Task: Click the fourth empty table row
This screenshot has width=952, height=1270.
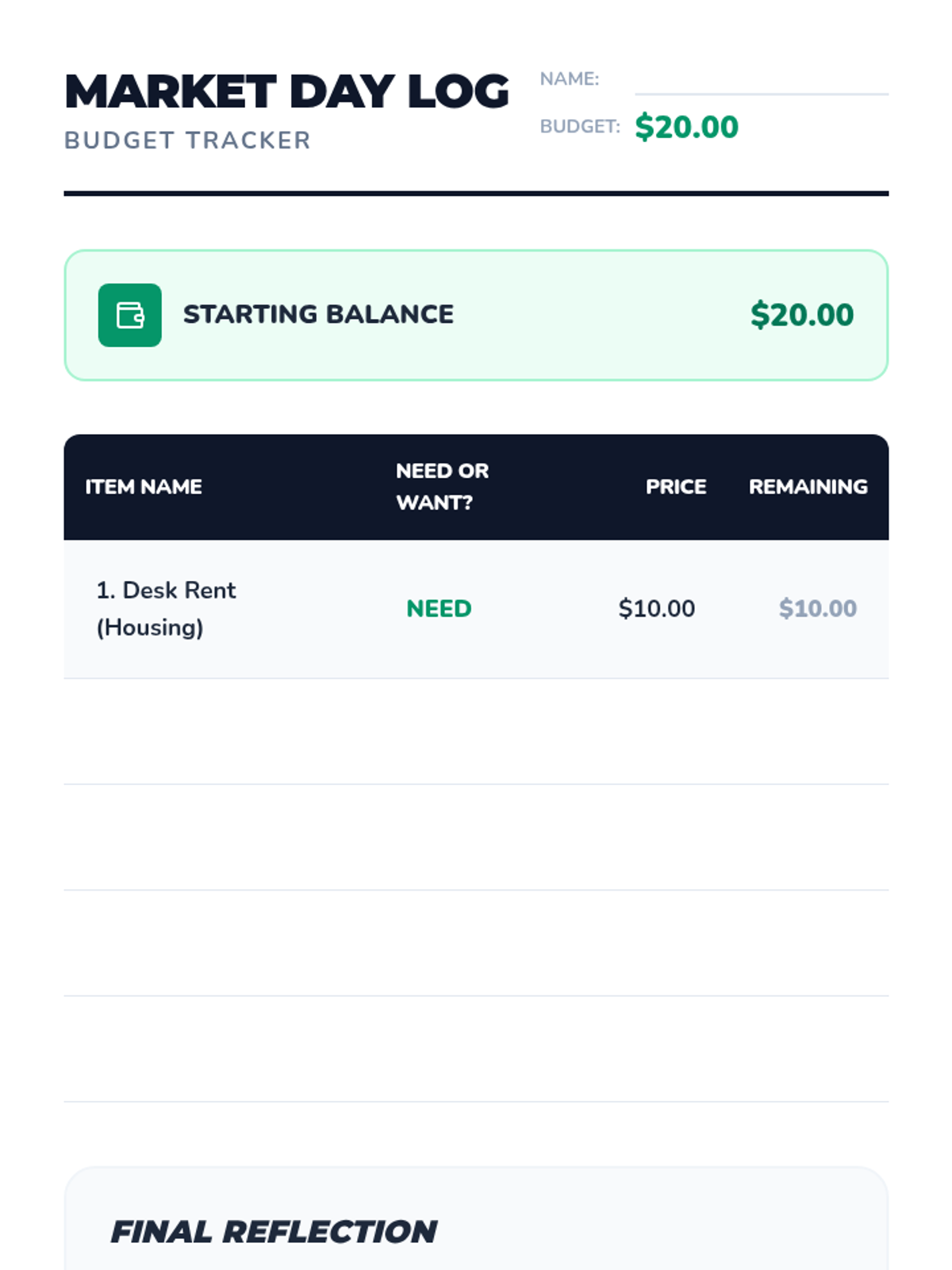Action: pos(476,1049)
